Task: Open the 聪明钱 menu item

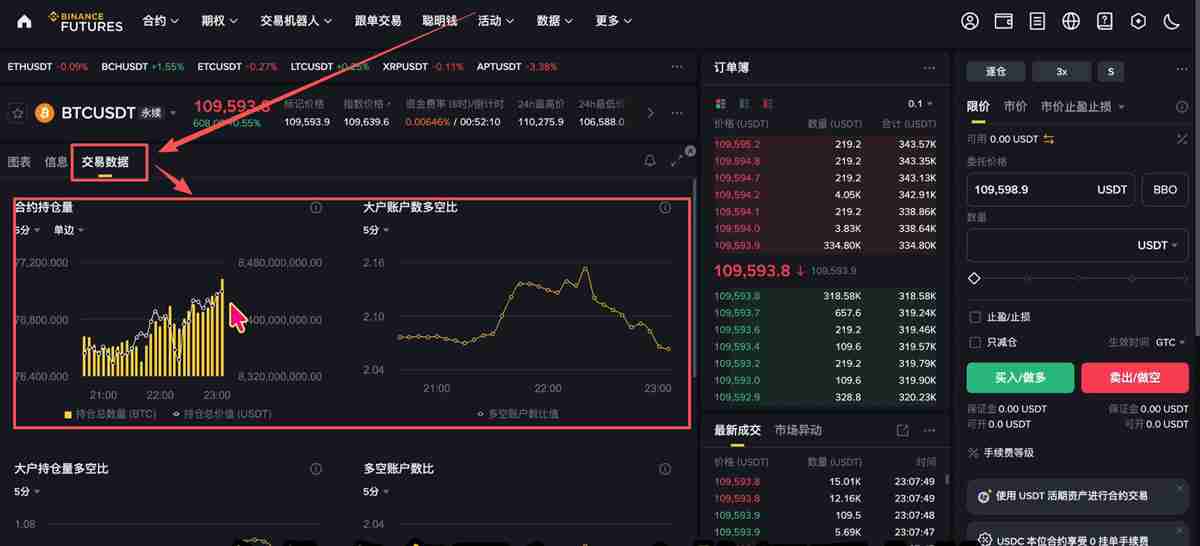Action: click(440, 21)
